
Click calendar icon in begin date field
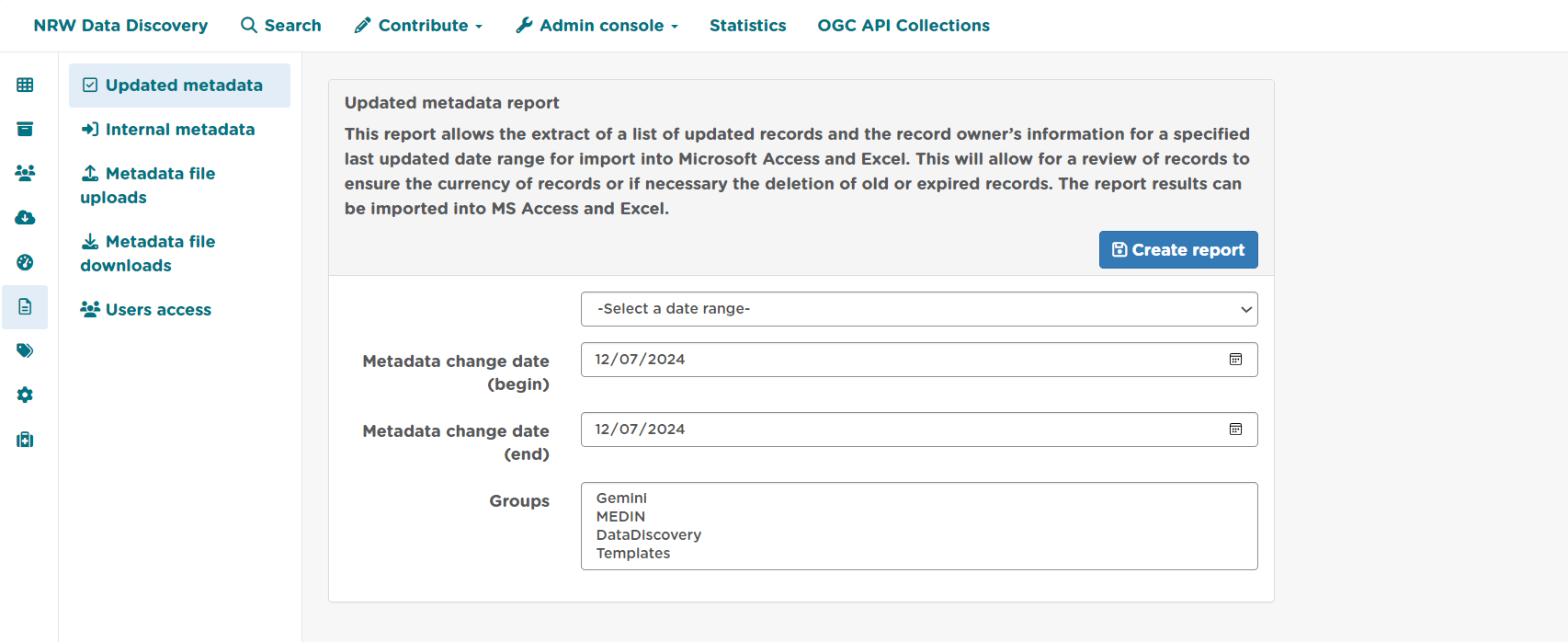[x=1235, y=360]
